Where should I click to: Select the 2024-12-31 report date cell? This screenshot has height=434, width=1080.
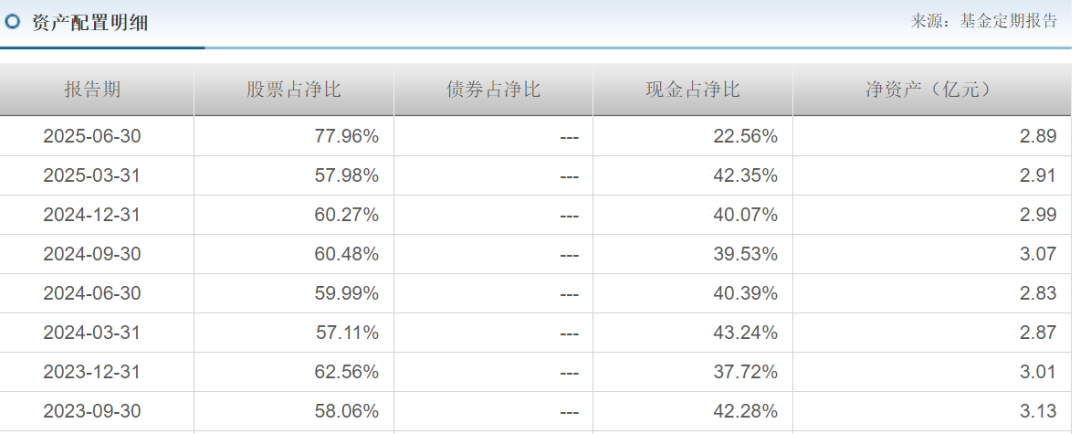click(92, 215)
